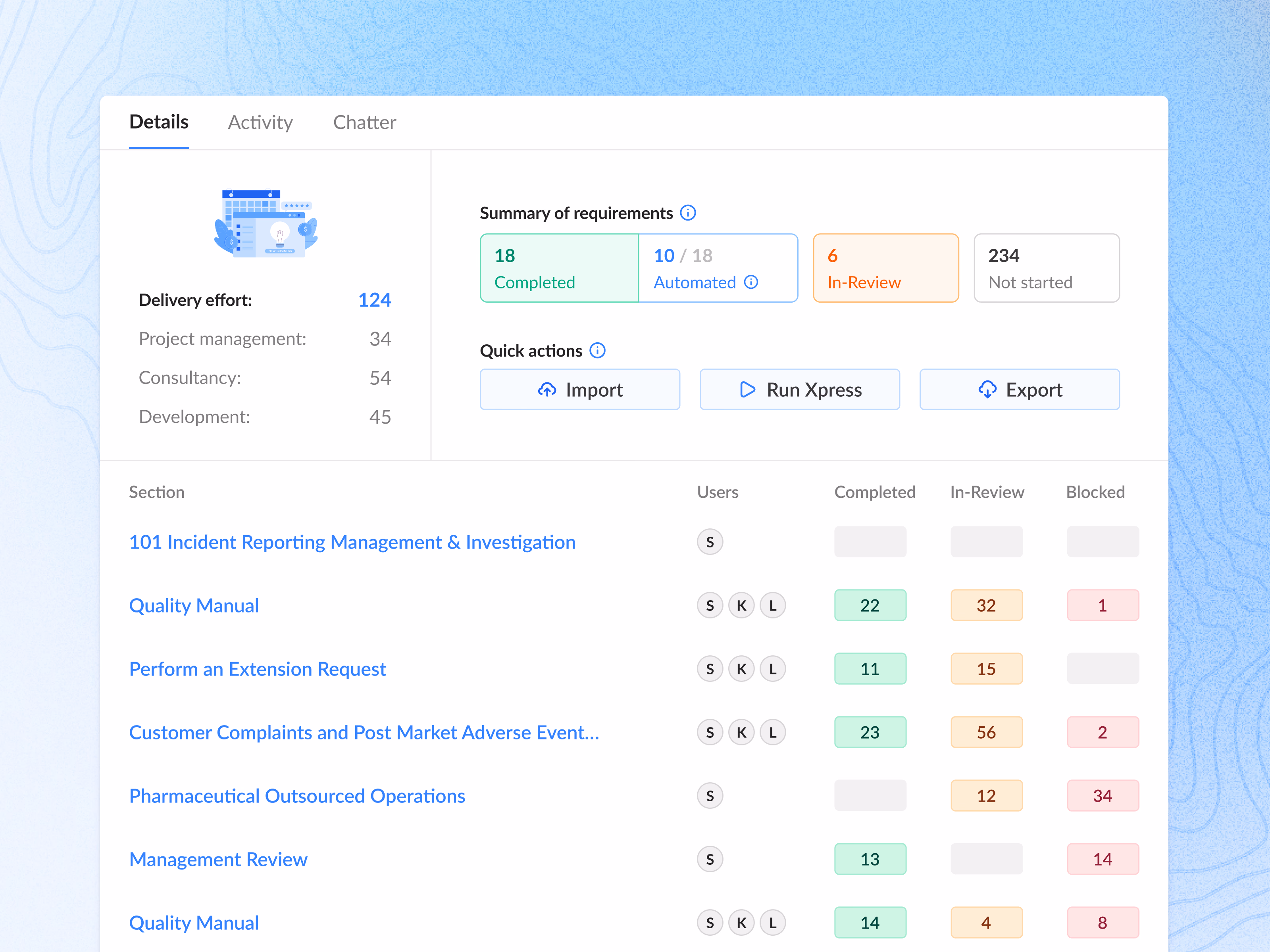Open the Chatter tab

pos(365,122)
